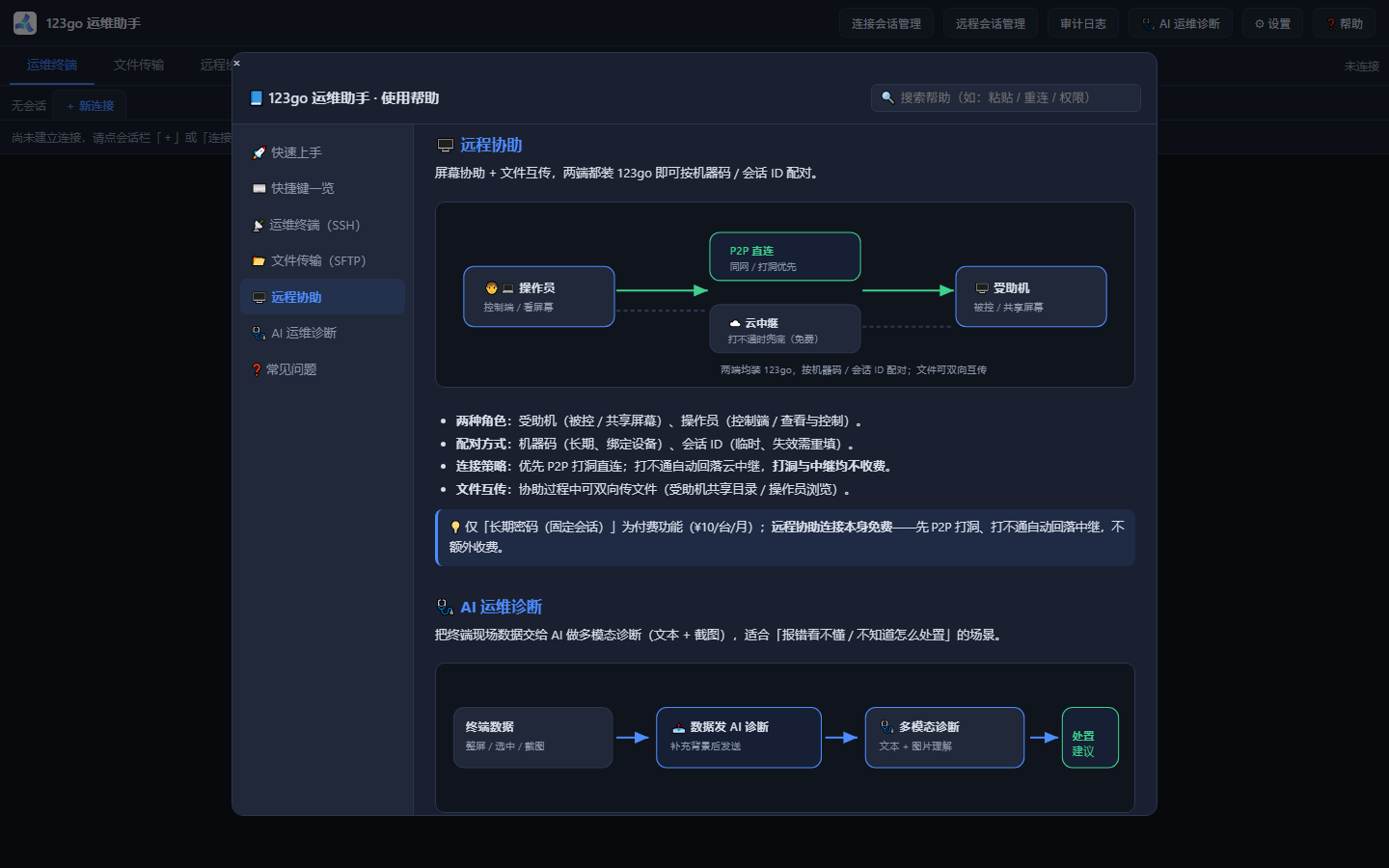Click the 帮助 button in the top bar

point(1345,23)
